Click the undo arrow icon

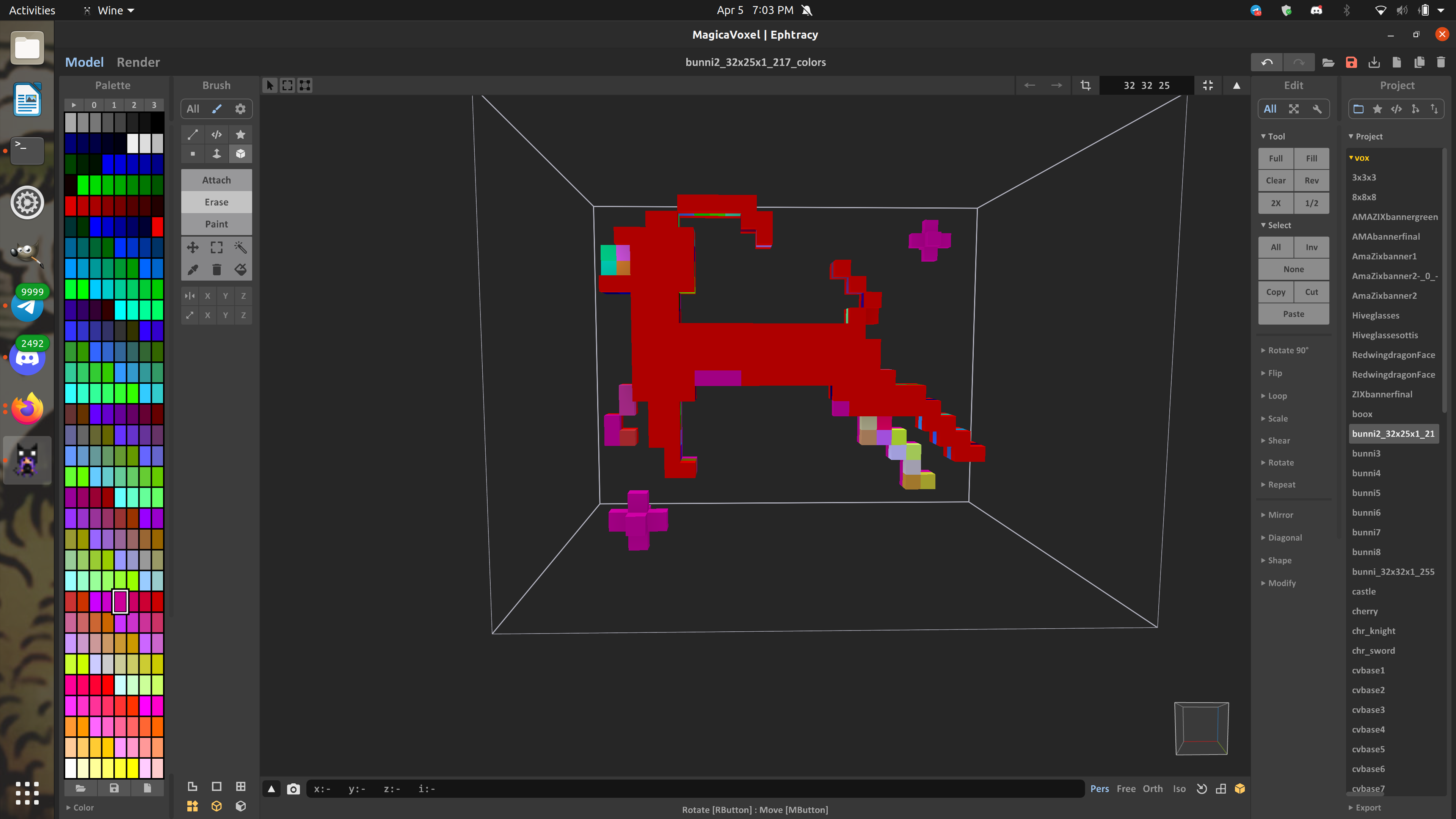(x=1267, y=62)
